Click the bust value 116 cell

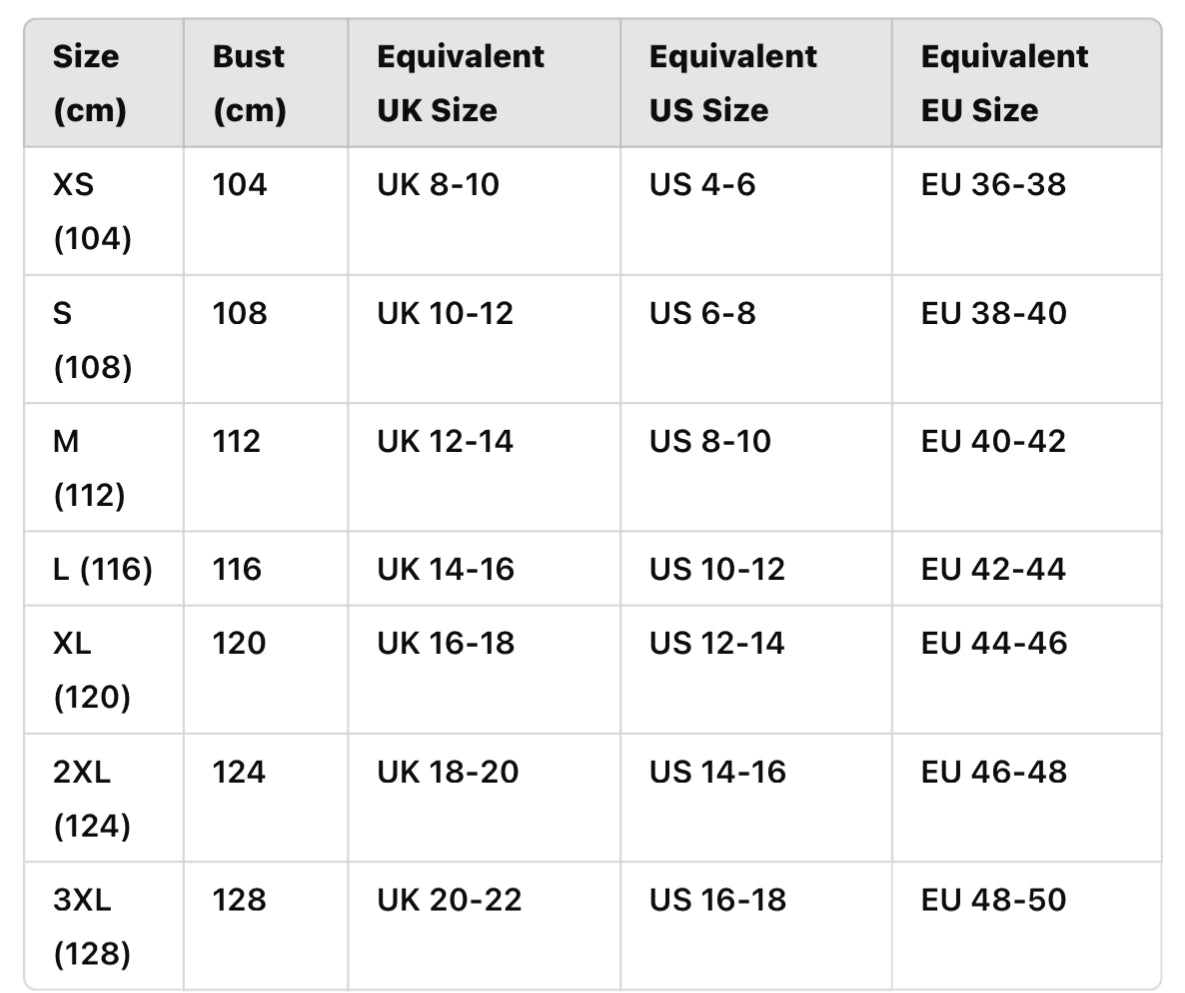click(x=237, y=569)
